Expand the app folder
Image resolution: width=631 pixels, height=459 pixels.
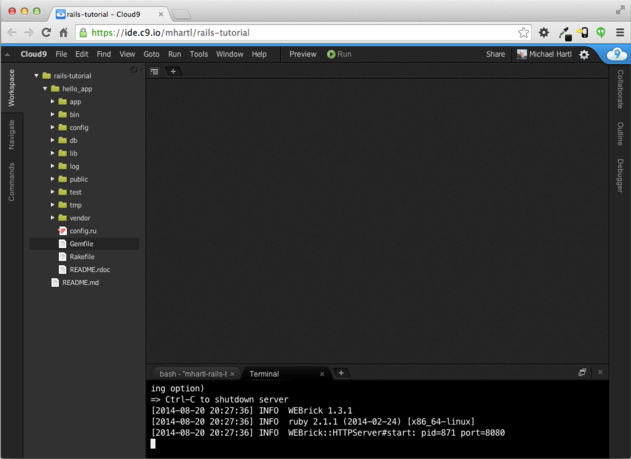[x=52, y=102]
